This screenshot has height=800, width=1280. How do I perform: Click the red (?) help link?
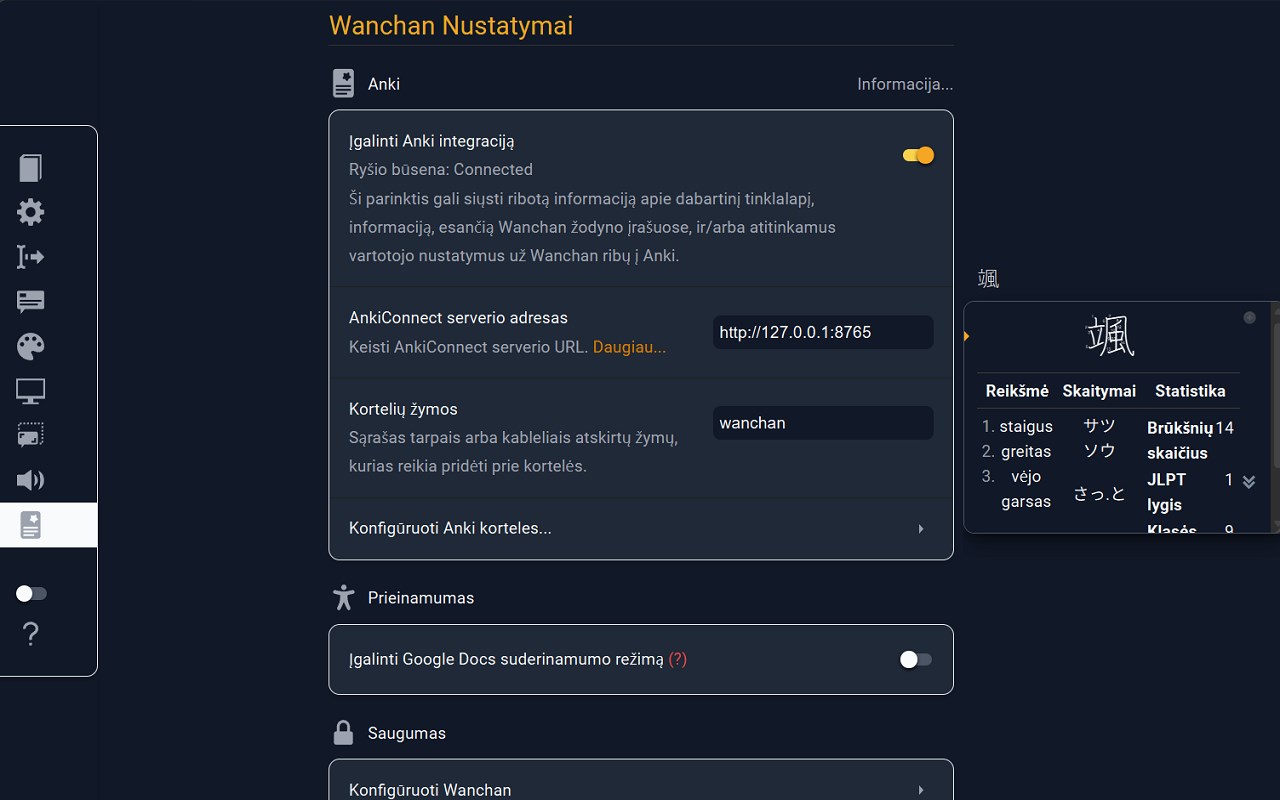coord(678,659)
